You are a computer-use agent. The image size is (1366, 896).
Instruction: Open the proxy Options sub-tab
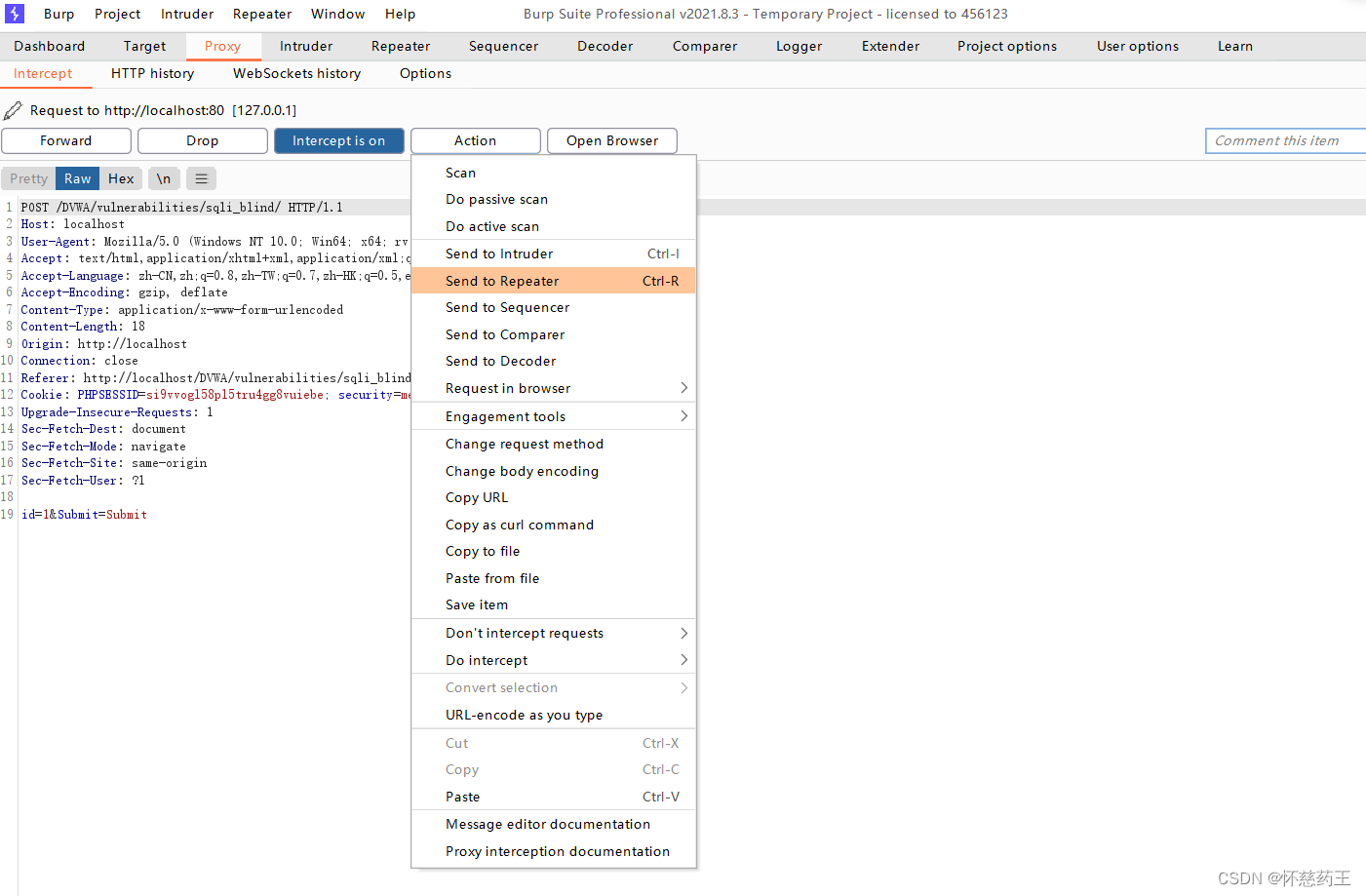pyautogui.click(x=425, y=73)
